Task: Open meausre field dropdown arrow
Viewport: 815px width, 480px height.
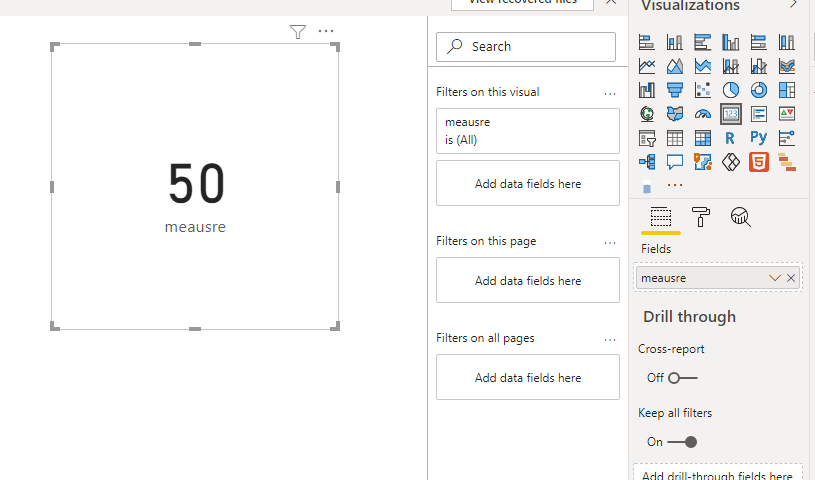Action: click(774, 278)
